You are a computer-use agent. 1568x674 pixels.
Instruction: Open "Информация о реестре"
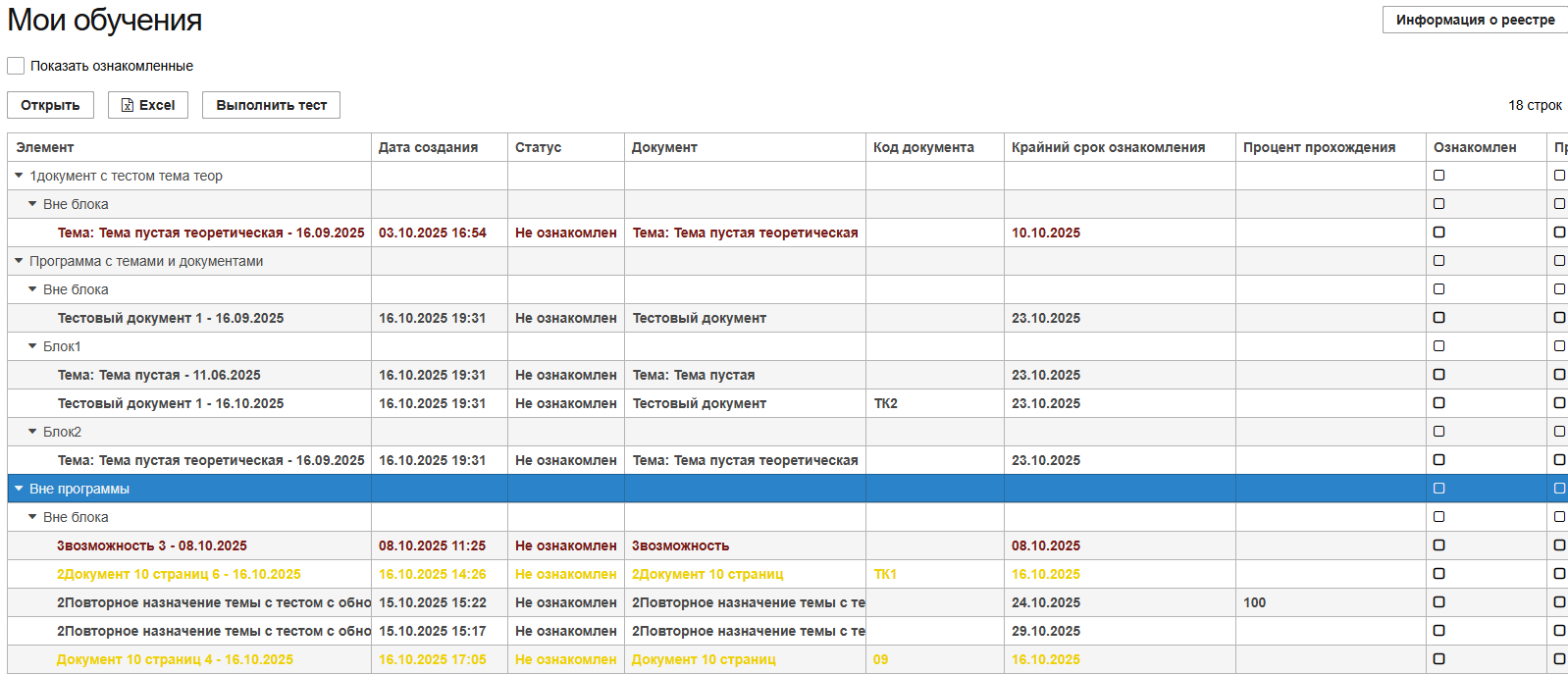(x=1475, y=20)
